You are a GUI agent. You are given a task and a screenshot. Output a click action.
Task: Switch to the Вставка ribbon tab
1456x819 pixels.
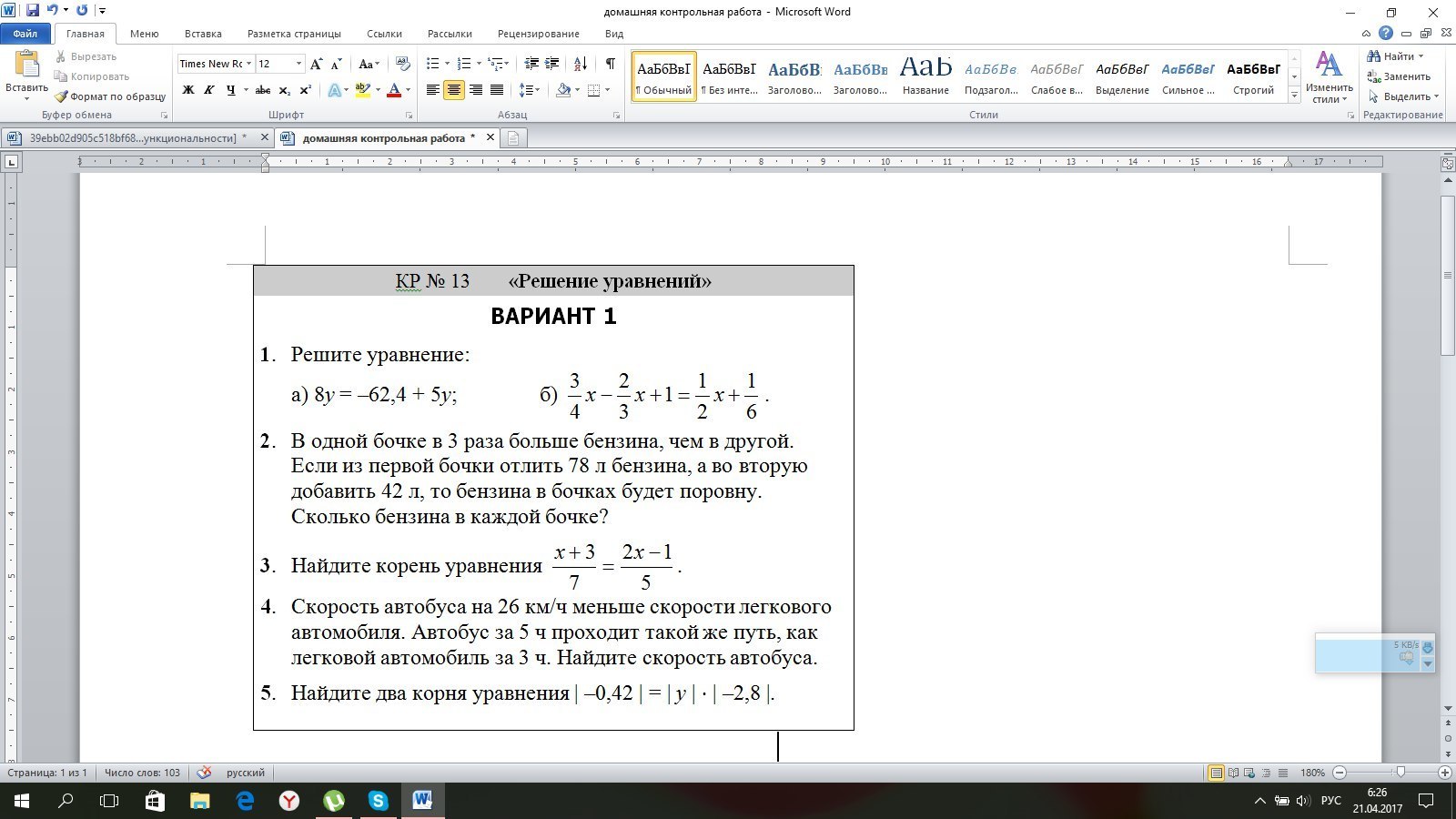click(203, 34)
